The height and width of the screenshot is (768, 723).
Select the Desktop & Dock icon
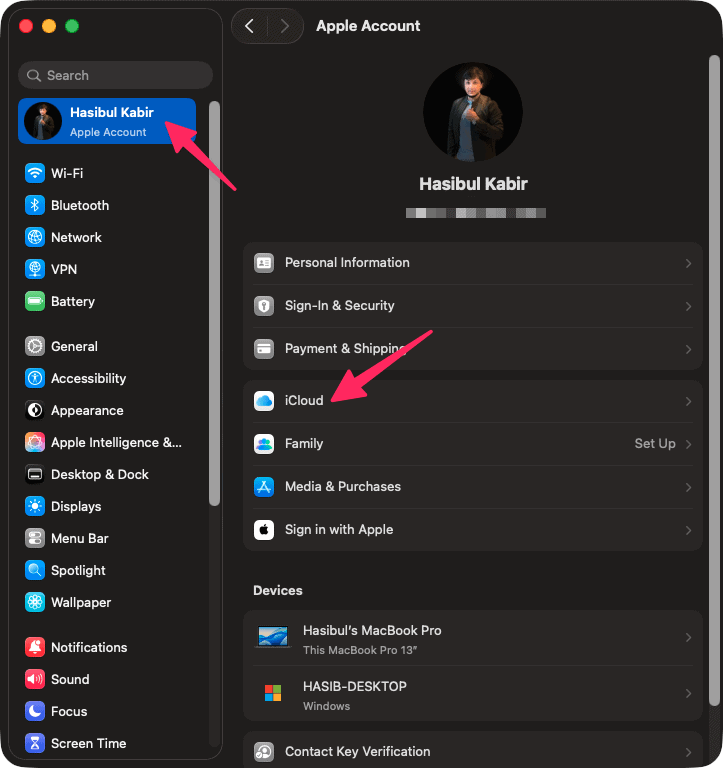(x=35, y=474)
